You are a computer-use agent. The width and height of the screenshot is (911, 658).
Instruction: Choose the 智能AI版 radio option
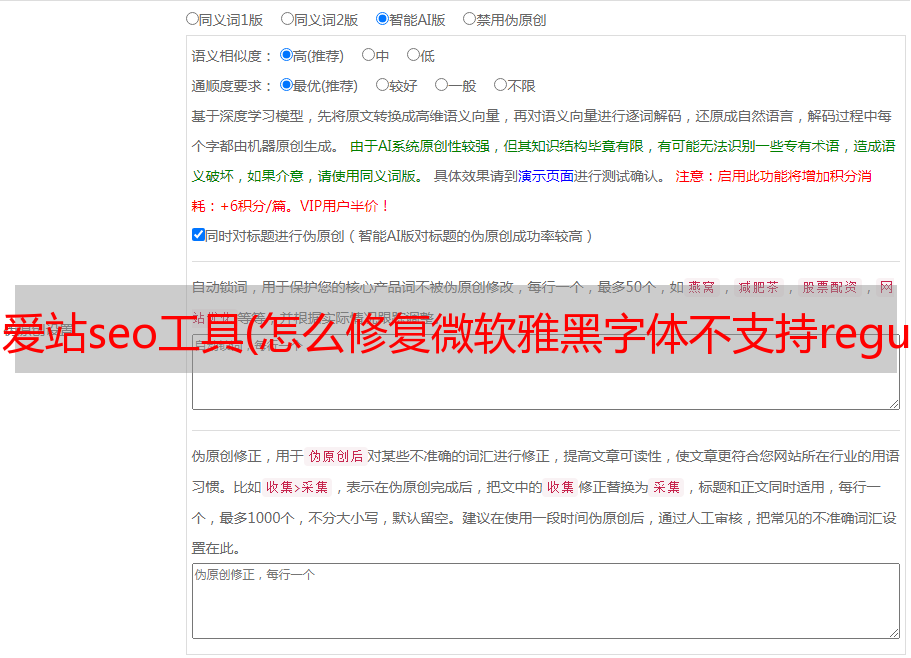[382, 19]
